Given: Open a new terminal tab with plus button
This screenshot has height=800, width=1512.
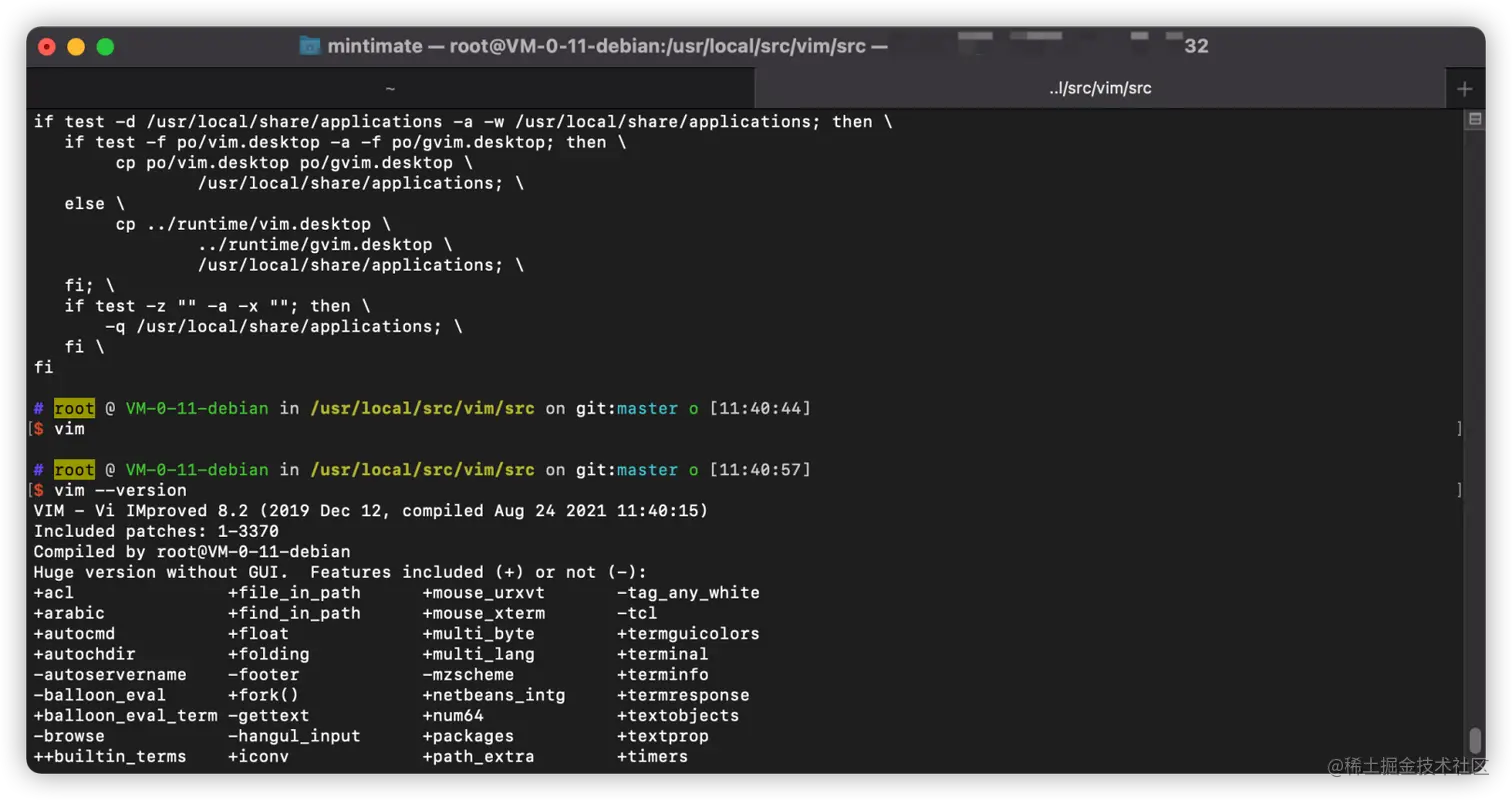Looking at the screenshot, I should click(x=1464, y=88).
